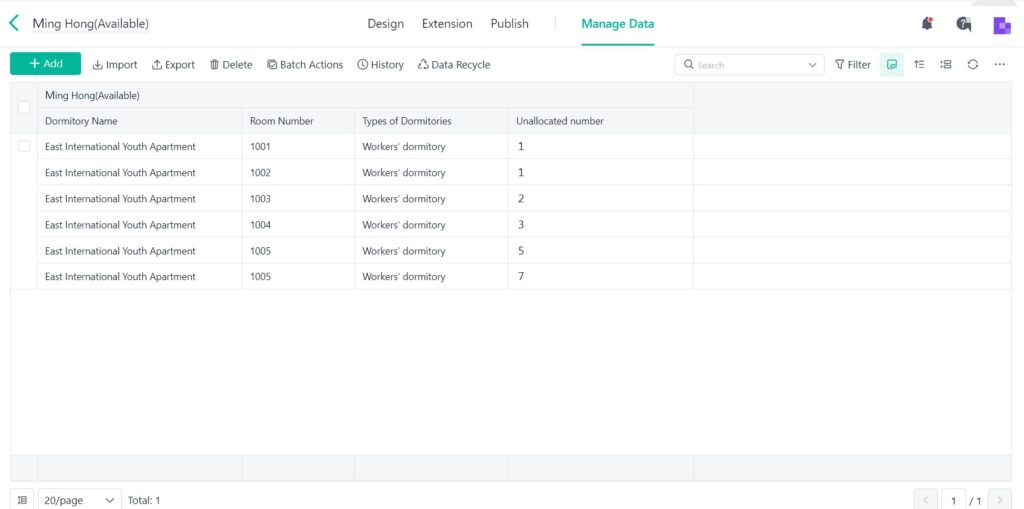Click Import in the toolbar

[x=115, y=65]
